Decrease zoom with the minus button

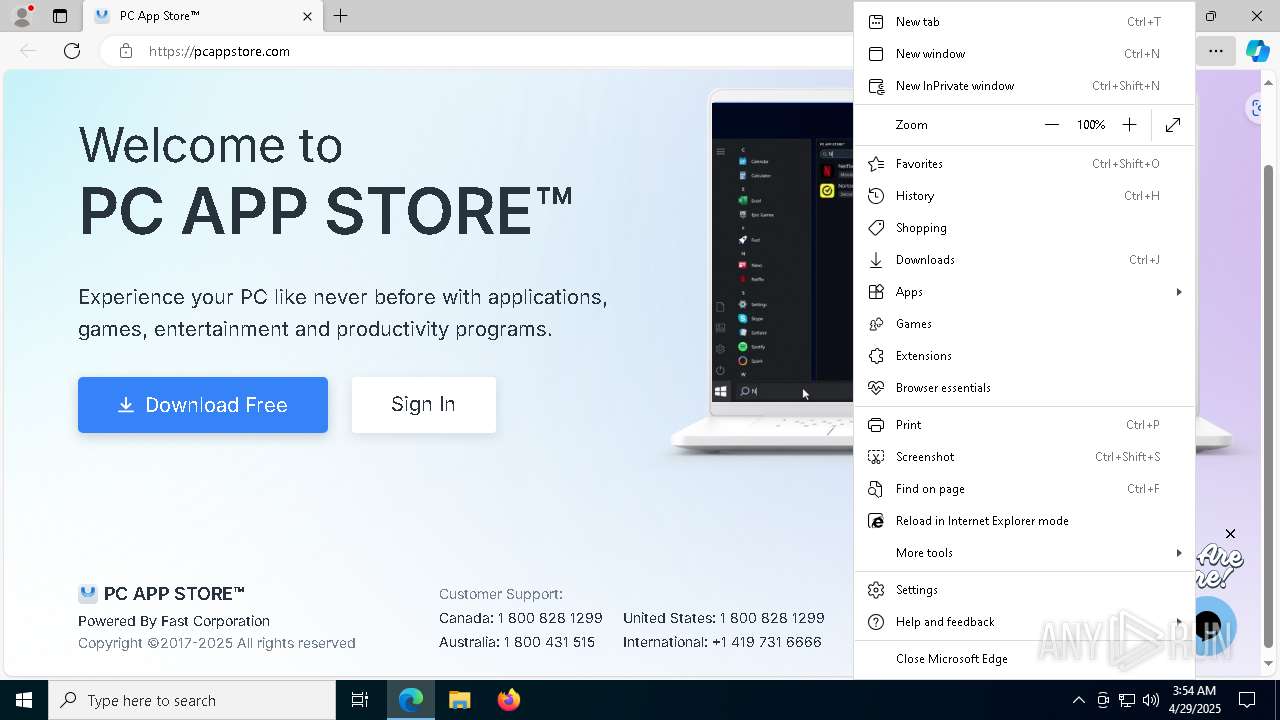tap(1051, 125)
